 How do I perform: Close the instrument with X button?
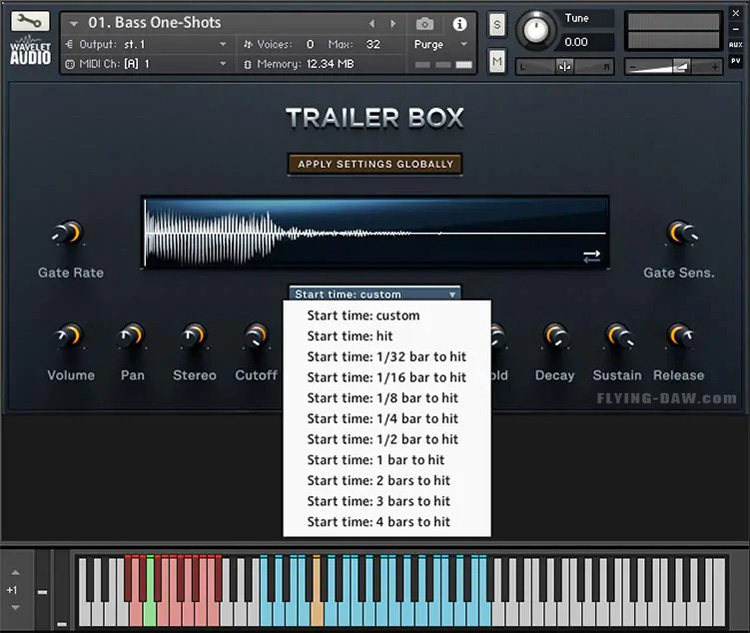pos(736,13)
